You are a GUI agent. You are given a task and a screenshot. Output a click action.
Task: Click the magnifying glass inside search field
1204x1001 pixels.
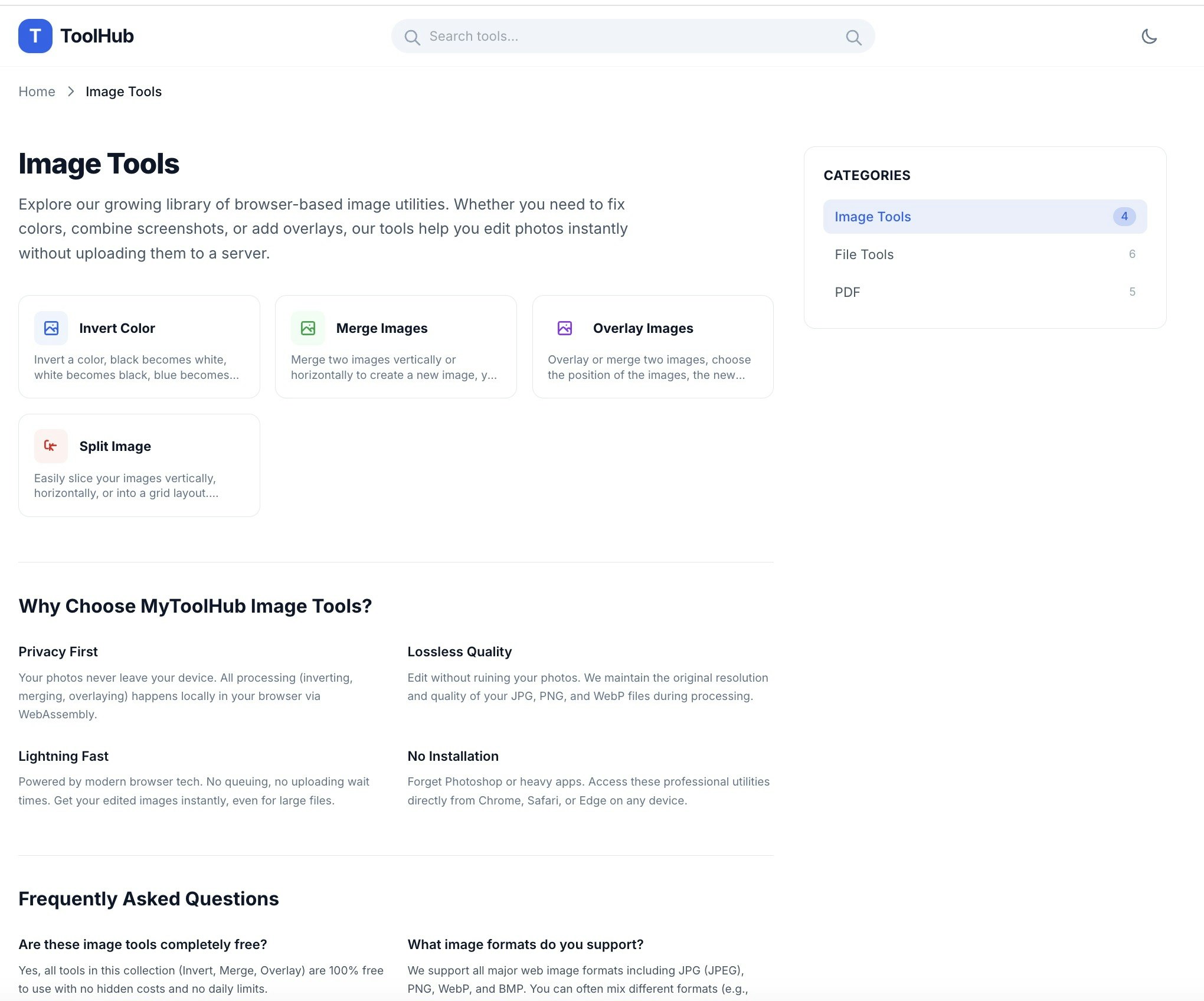click(x=413, y=37)
